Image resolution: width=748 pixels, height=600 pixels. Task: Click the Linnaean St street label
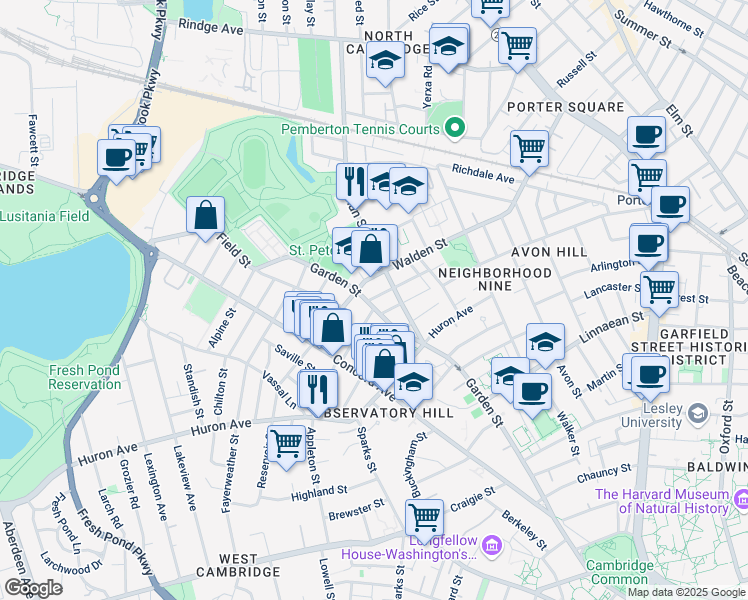(x=611, y=326)
